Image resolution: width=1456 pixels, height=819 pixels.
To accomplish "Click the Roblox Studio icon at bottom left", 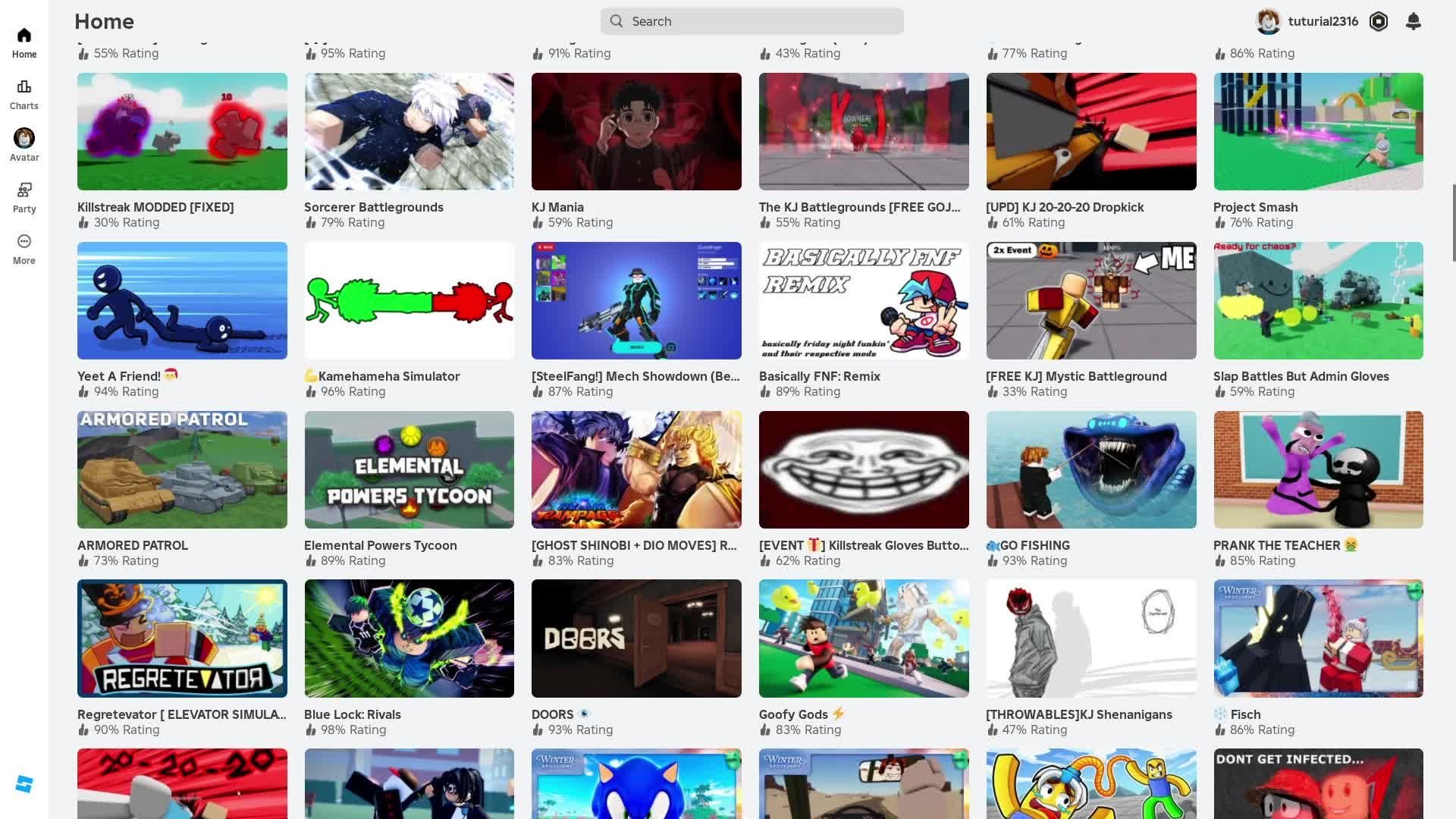I will (24, 783).
